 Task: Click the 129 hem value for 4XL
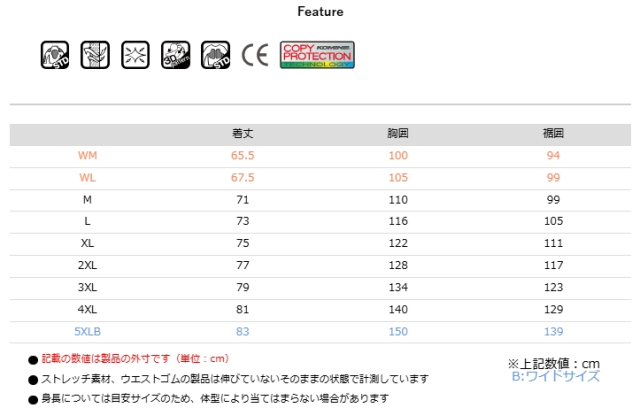tap(553, 309)
